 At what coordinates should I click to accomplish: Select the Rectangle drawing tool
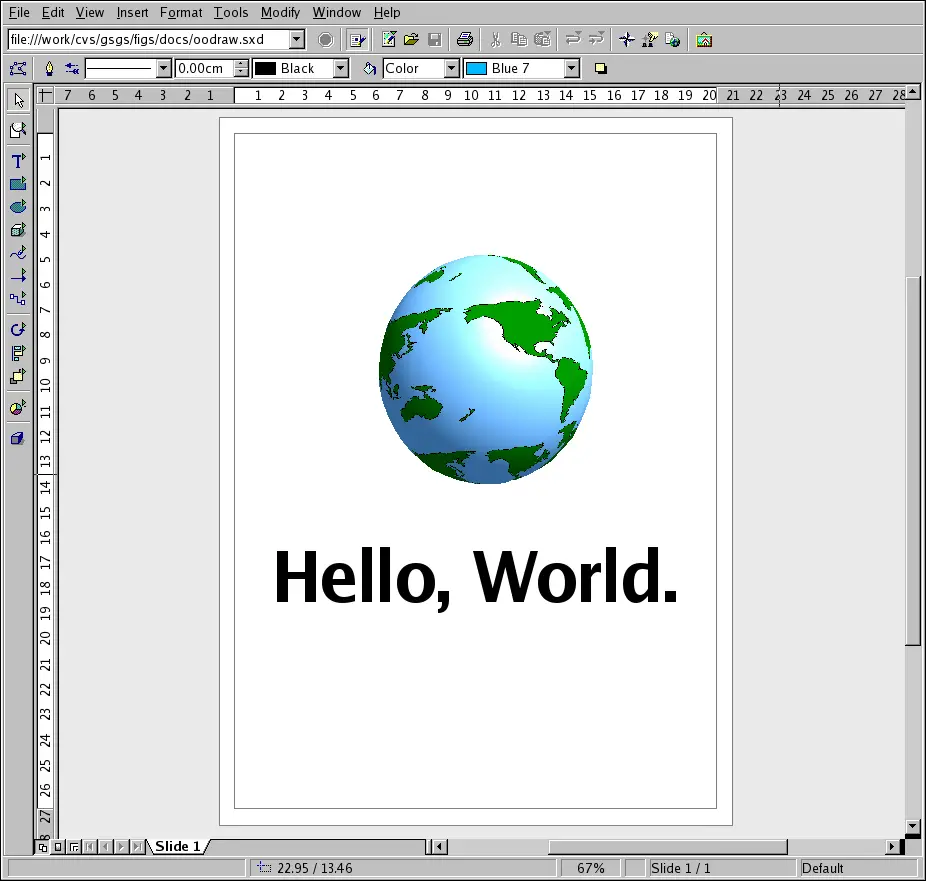(17, 184)
